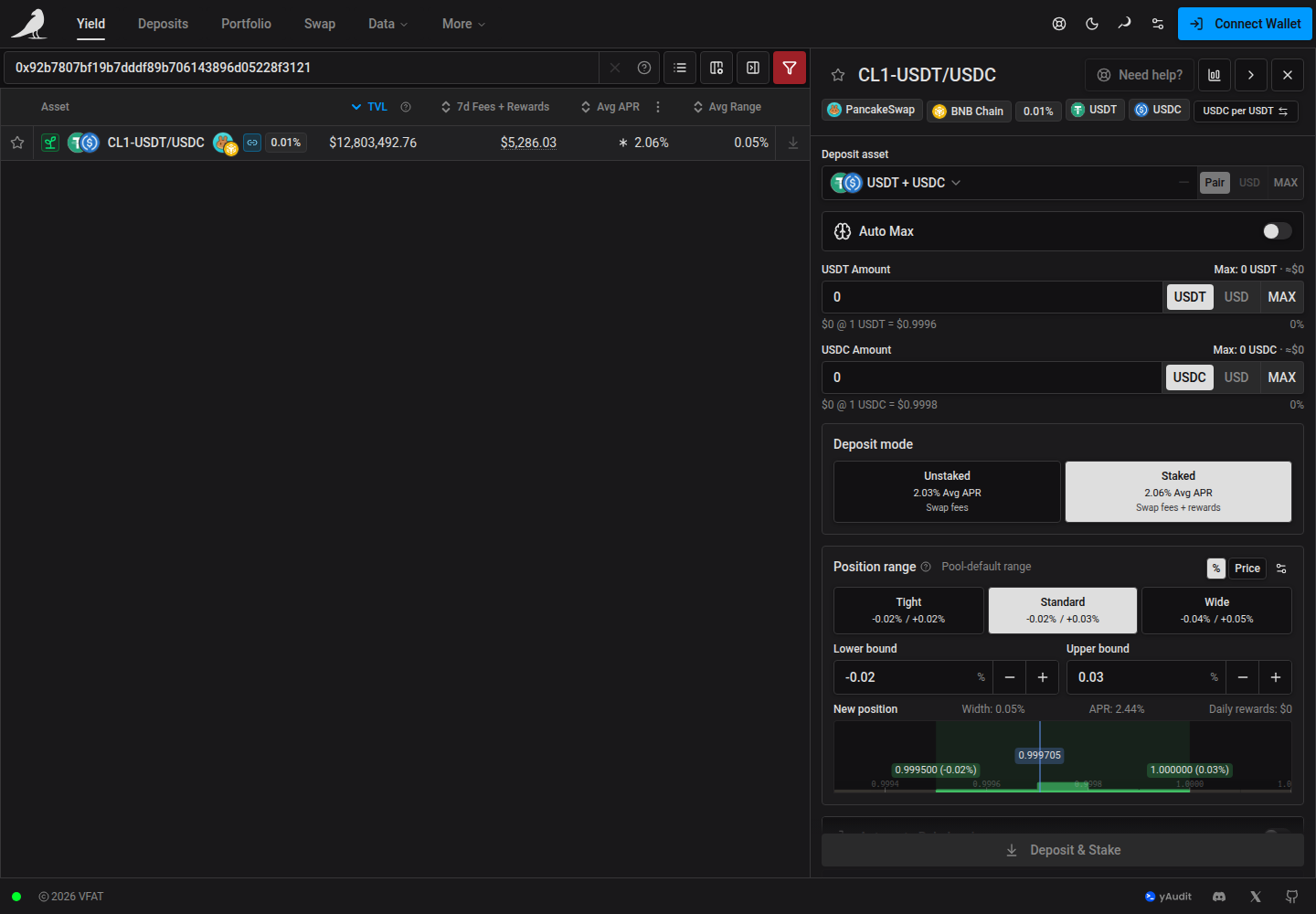The width and height of the screenshot is (1316, 914).
Task: Open header settings sliders icon
Action: pyautogui.click(x=1158, y=24)
